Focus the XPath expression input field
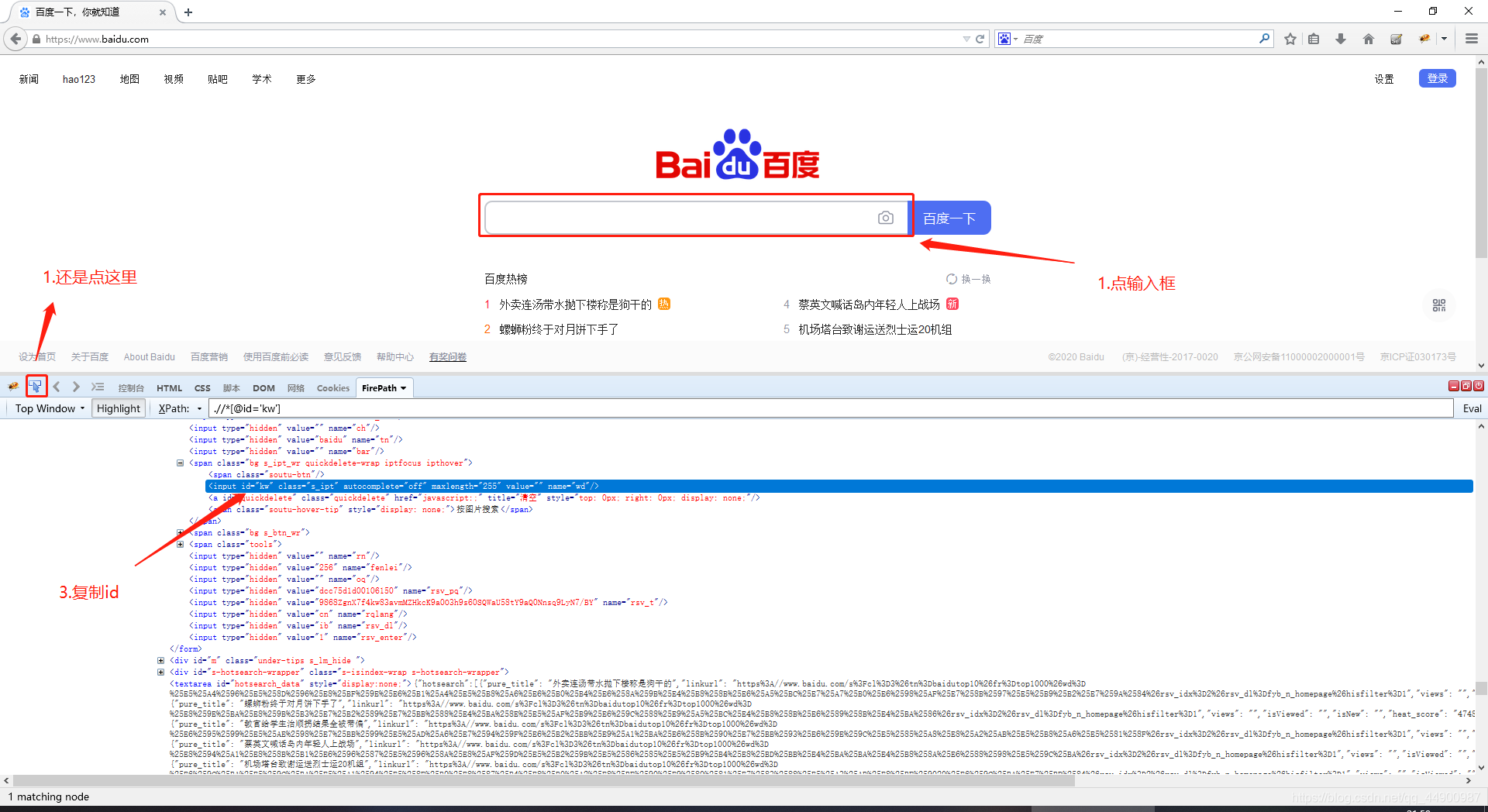The image size is (1488, 812). tap(831, 408)
